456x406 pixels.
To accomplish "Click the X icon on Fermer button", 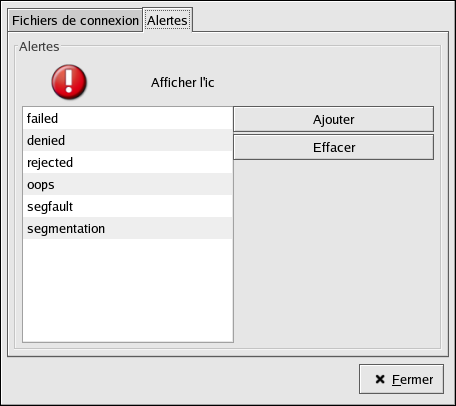I will point(380,379).
